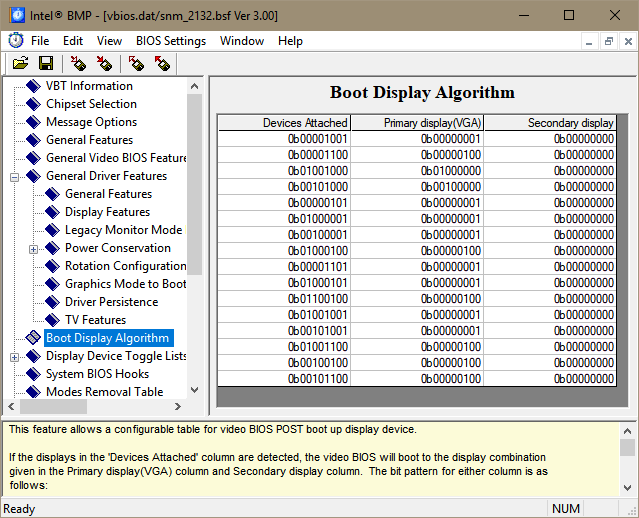Screen dimensions: 639x518
Task: Click the Save floppy disk icon
Action: click(x=46, y=63)
